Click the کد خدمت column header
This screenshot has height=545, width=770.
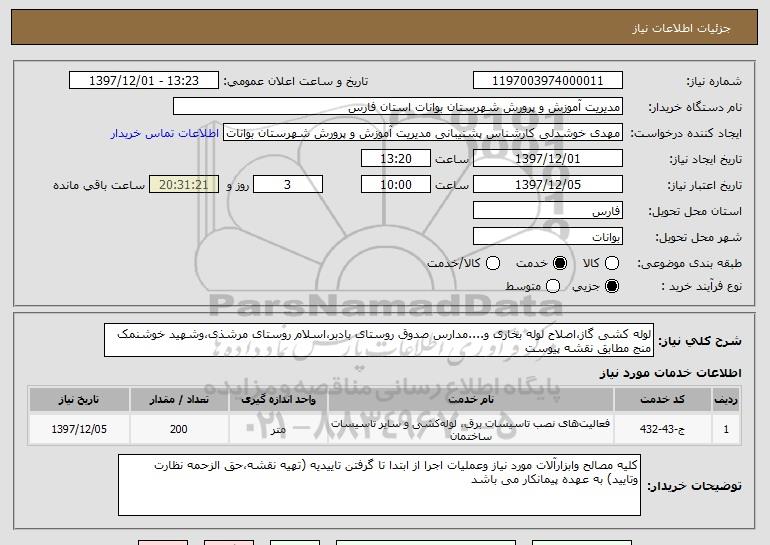pos(662,400)
